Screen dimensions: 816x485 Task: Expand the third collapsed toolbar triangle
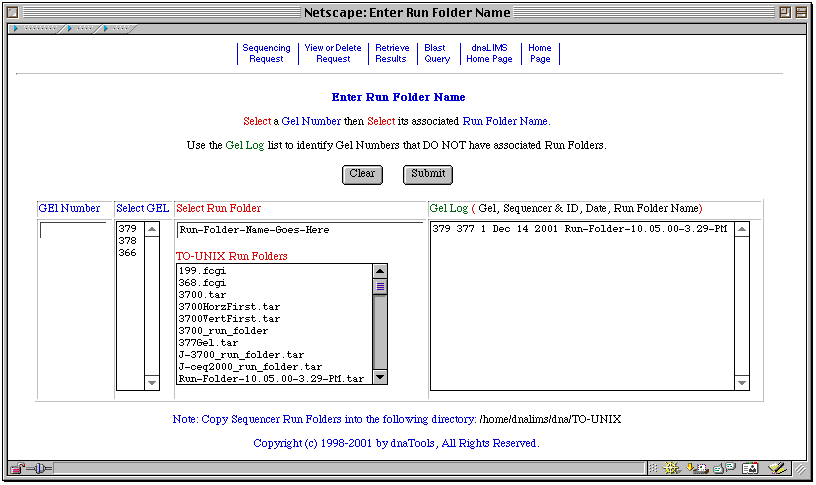click(x=103, y=28)
